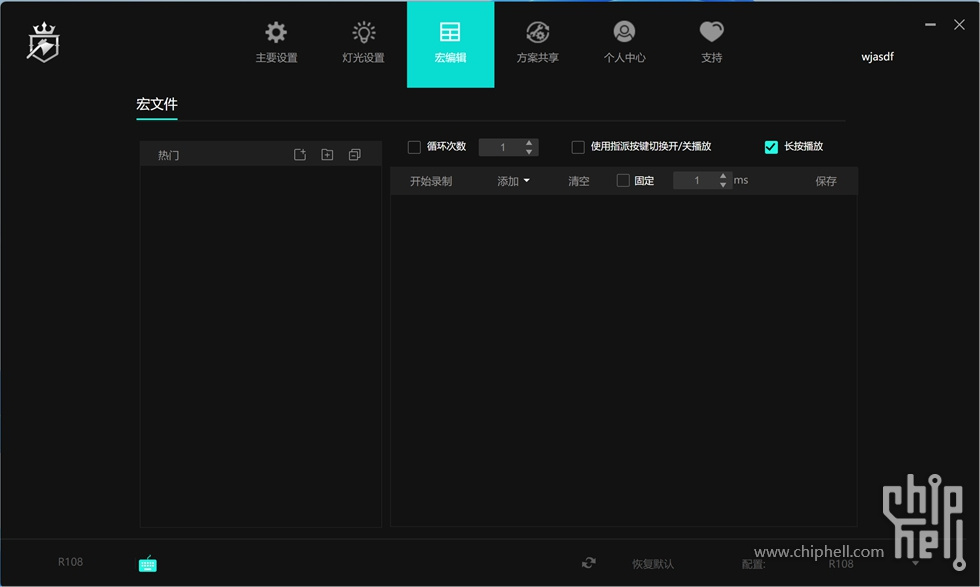Select the 宏文件 macro files heading tab
The image size is (980, 587).
[157, 104]
